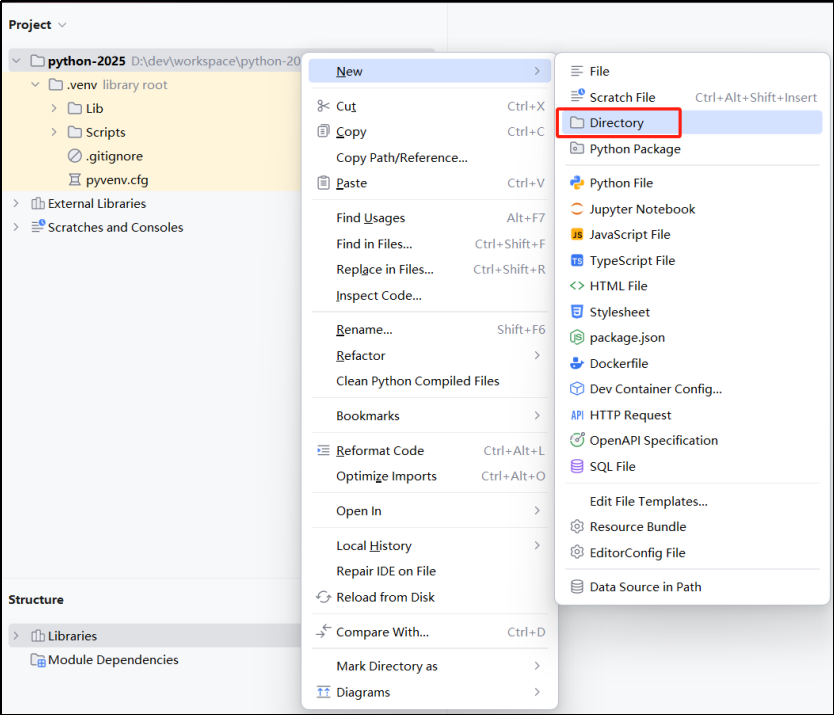Select Repair IDE on File
Screen dimensions: 834x715
point(430,571)
